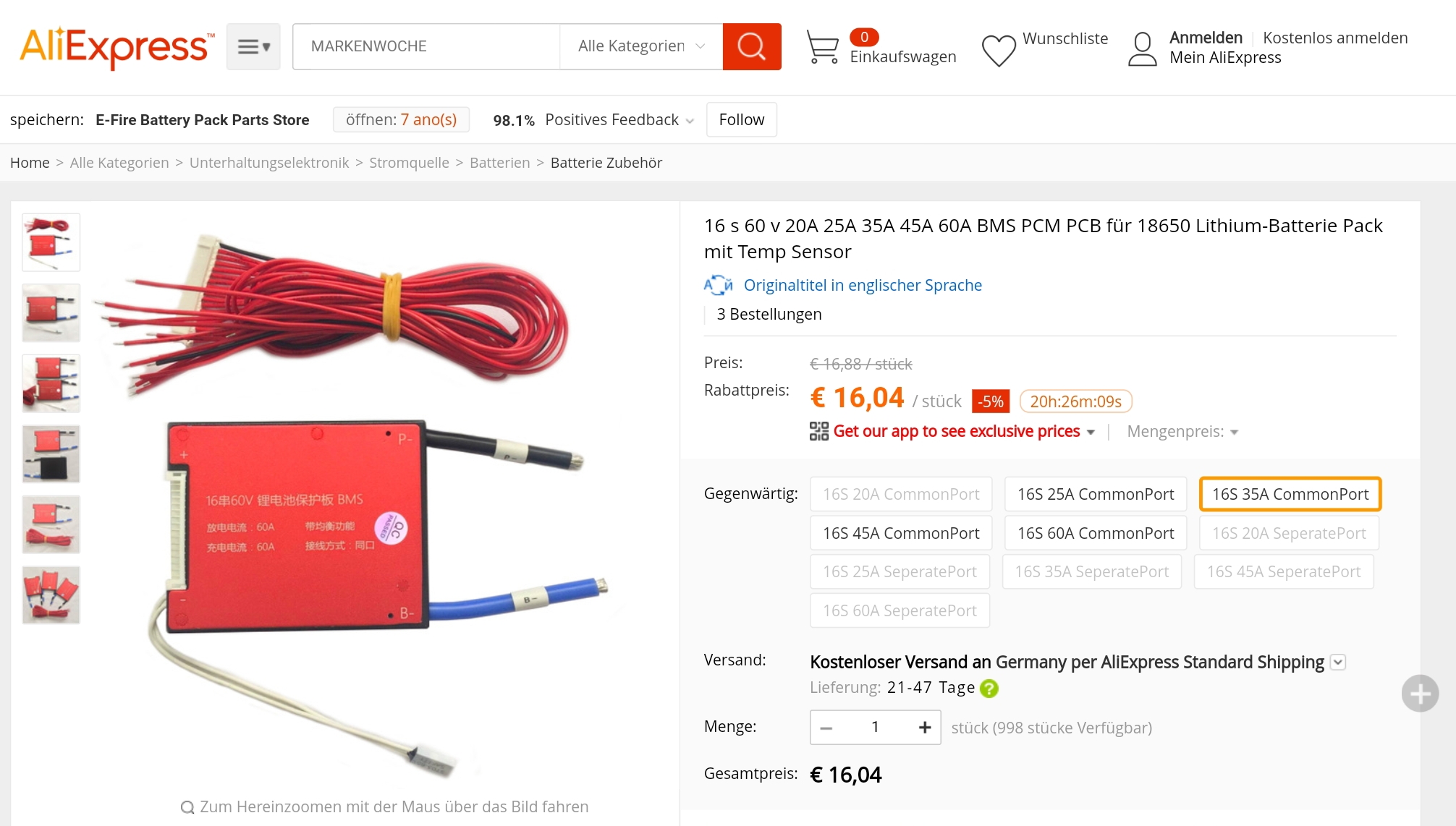Select the 16S 25A CommonPort option
The height and width of the screenshot is (826, 1456).
click(1096, 494)
